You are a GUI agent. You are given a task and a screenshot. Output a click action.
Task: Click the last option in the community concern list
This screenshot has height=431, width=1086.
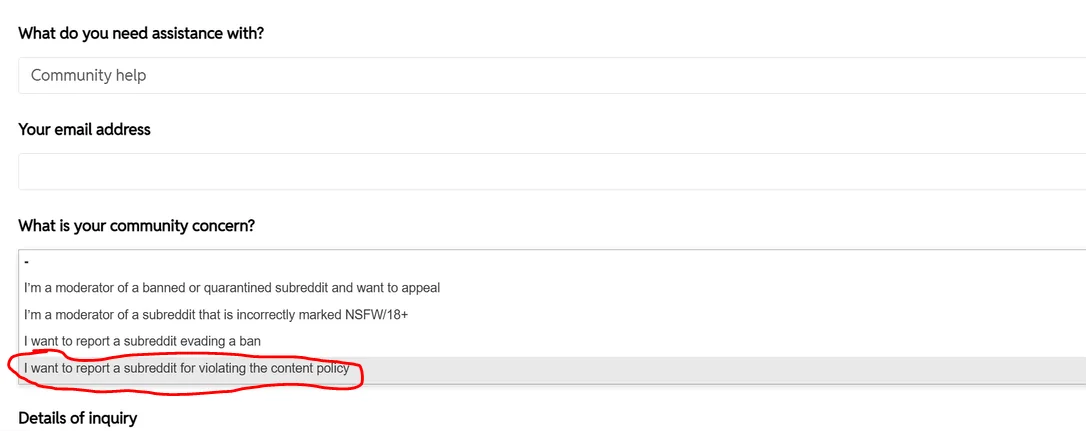(x=187, y=369)
